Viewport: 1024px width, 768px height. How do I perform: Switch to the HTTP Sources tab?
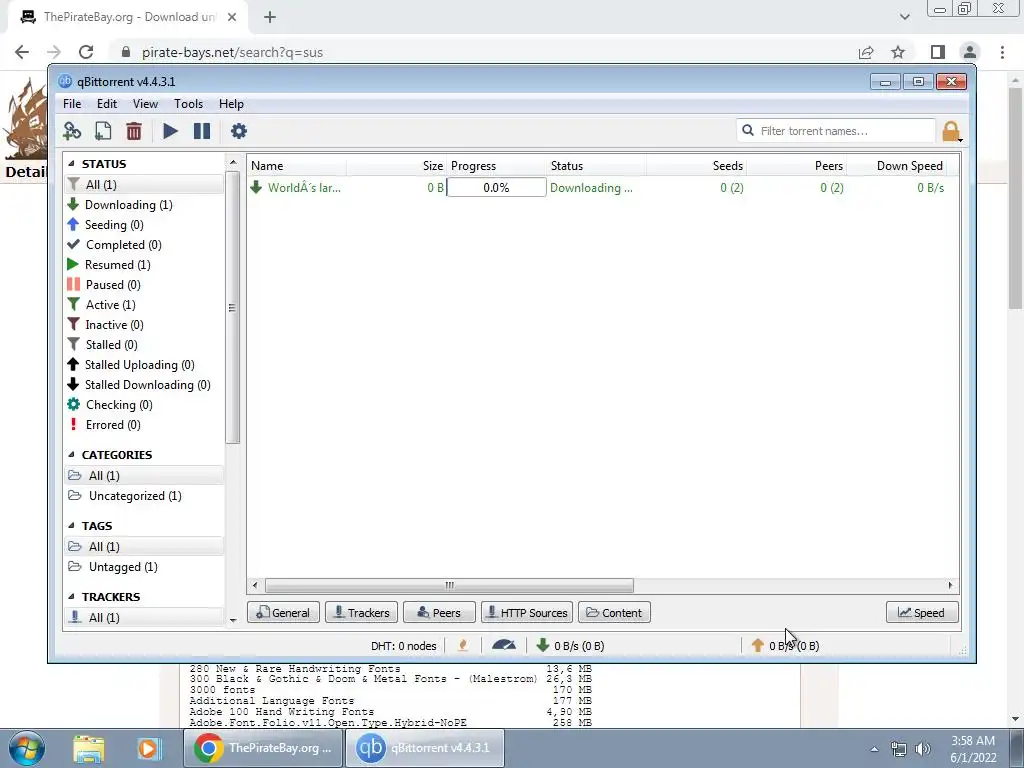527,613
